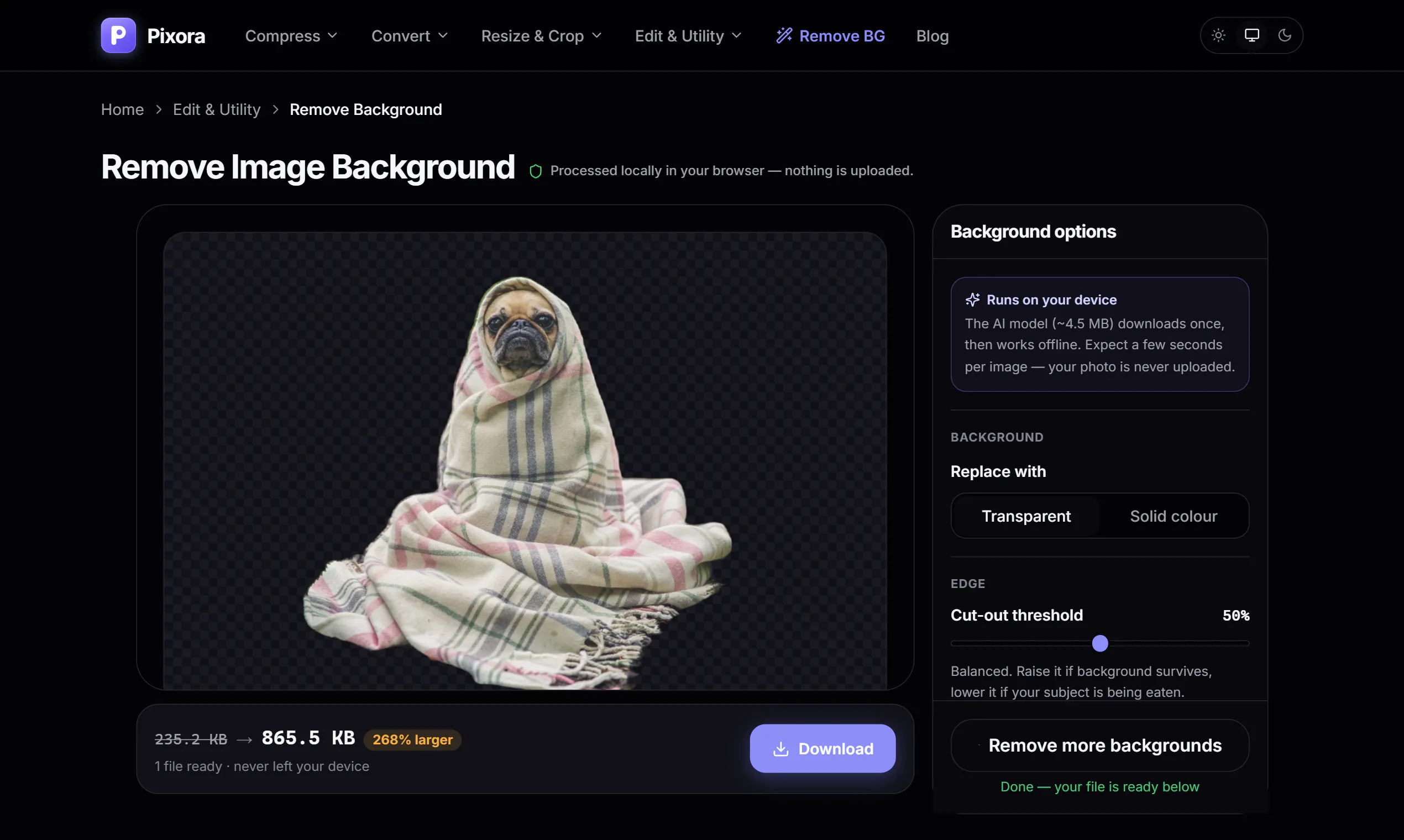
Task: Select system theme monitor icon
Action: tap(1251, 35)
